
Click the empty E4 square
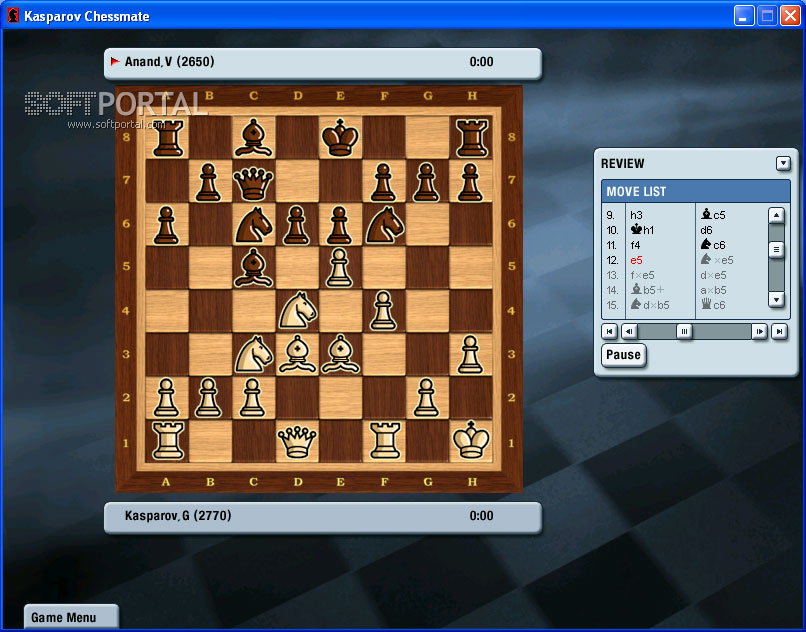tap(340, 311)
